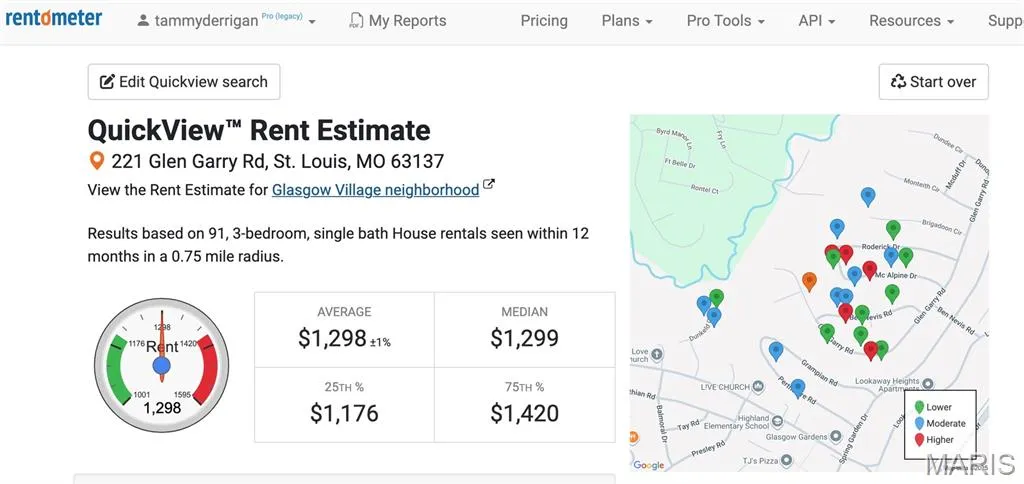1024x484 pixels.
Task: Click the topmost blue map marker
Action: 868,196
